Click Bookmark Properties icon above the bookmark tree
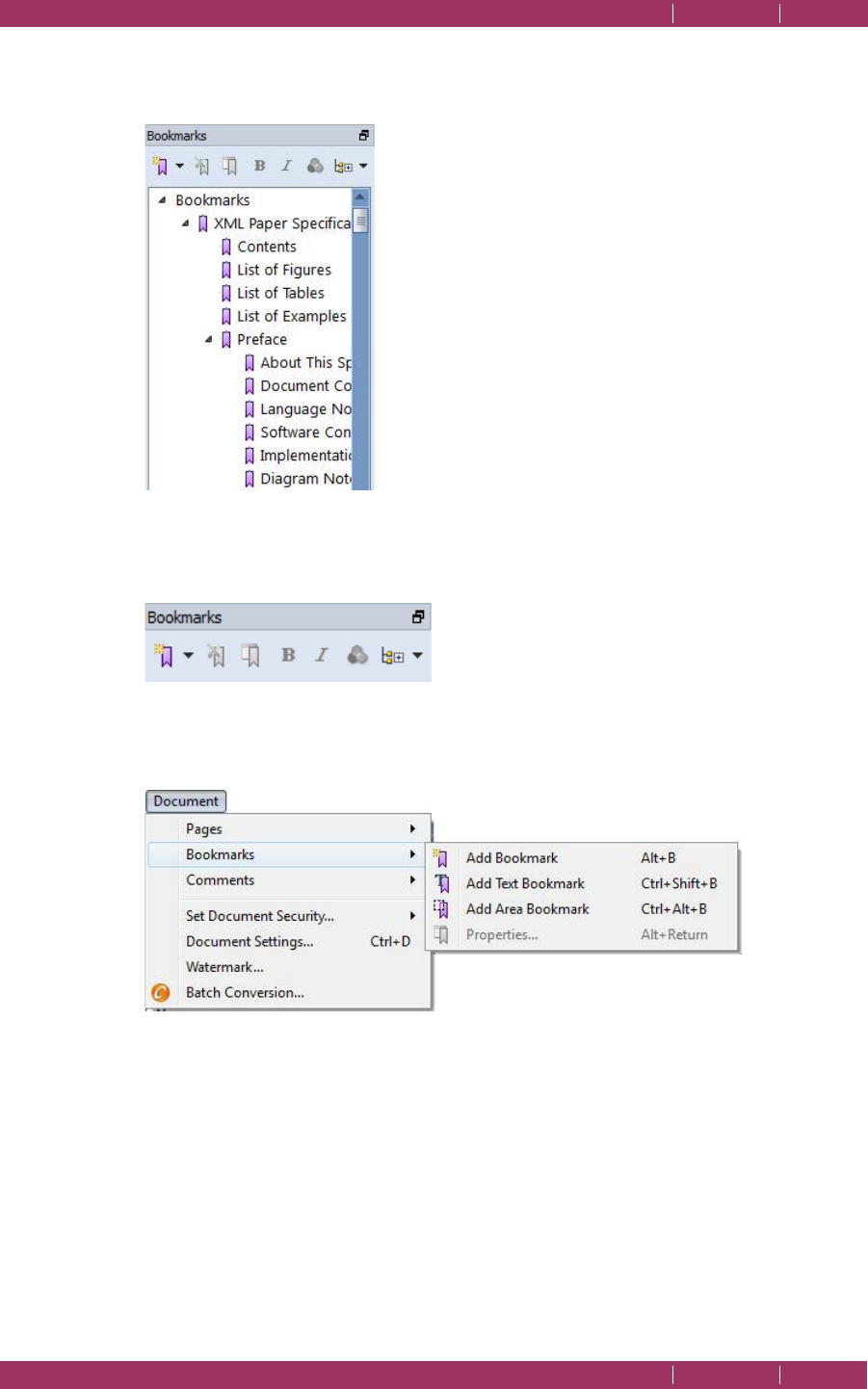This screenshot has height=1389, width=868. tap(229, 166)
